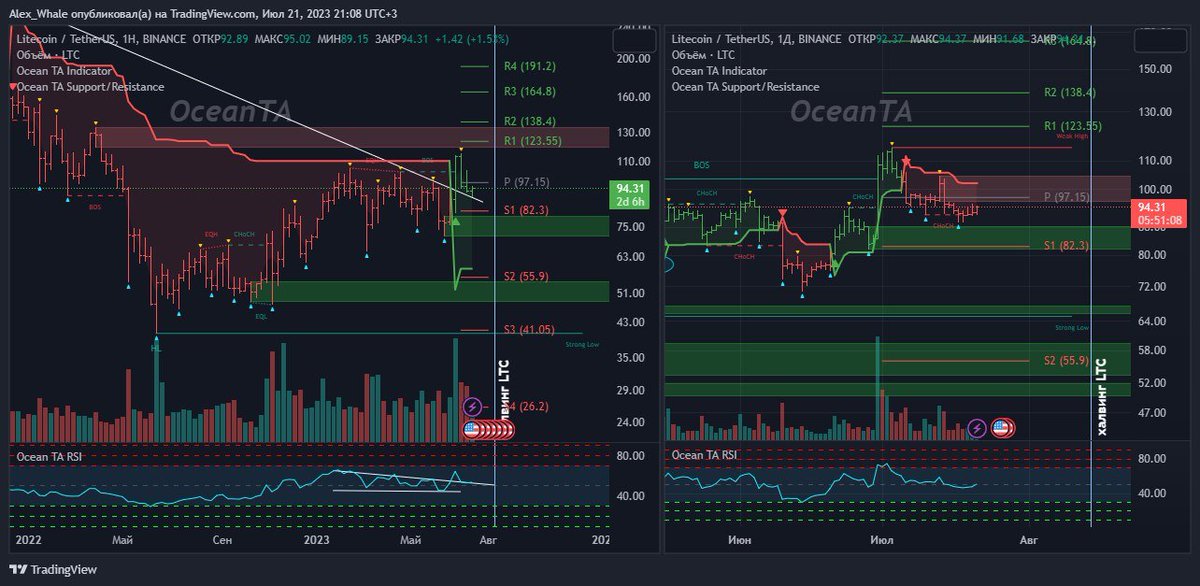Click the Объём · LTC legend on the 1H chart
1200x586 pixels.
point(48,54)
